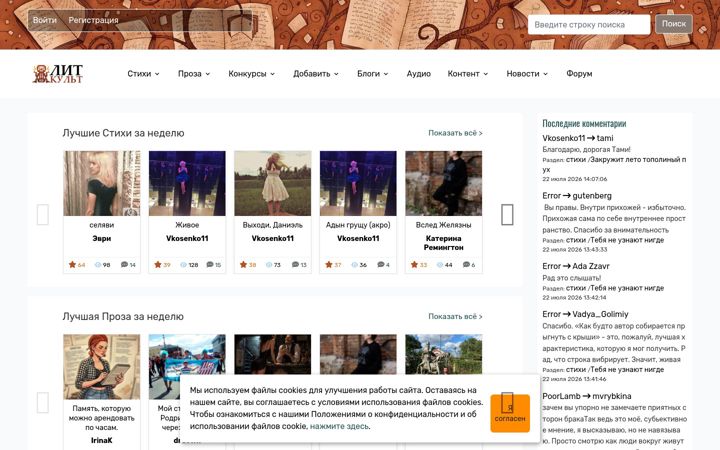The height and width of the screenshot is (450, 720).
Task: Click the views eye icon on селяви card
Action: pyautogui.click(x=97, y=264)
